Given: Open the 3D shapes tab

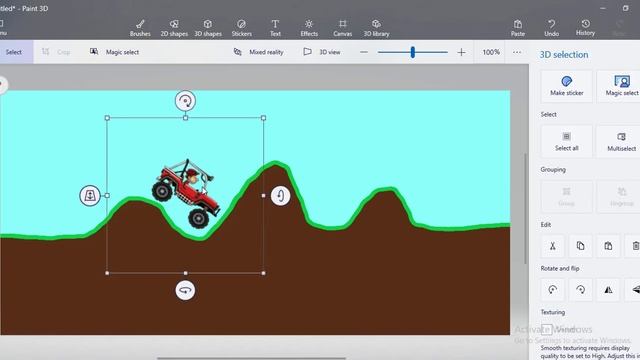Looking at the screenshot, I should (x=208, y=28).
